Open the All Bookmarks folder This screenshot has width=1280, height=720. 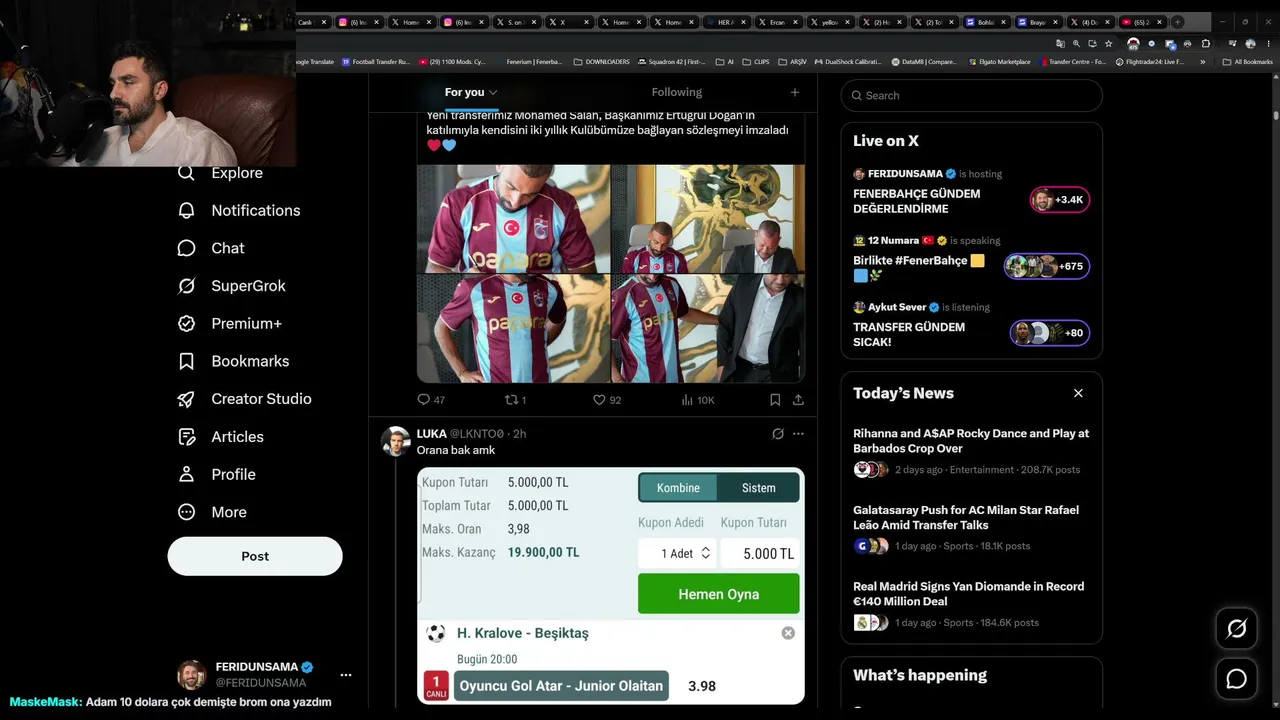[x=1248, y=62]
